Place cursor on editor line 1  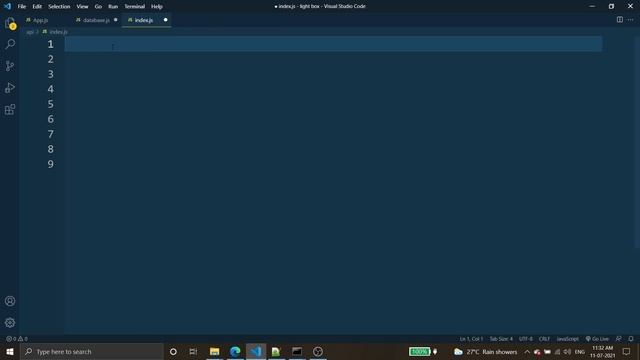(x=333, y=44)
